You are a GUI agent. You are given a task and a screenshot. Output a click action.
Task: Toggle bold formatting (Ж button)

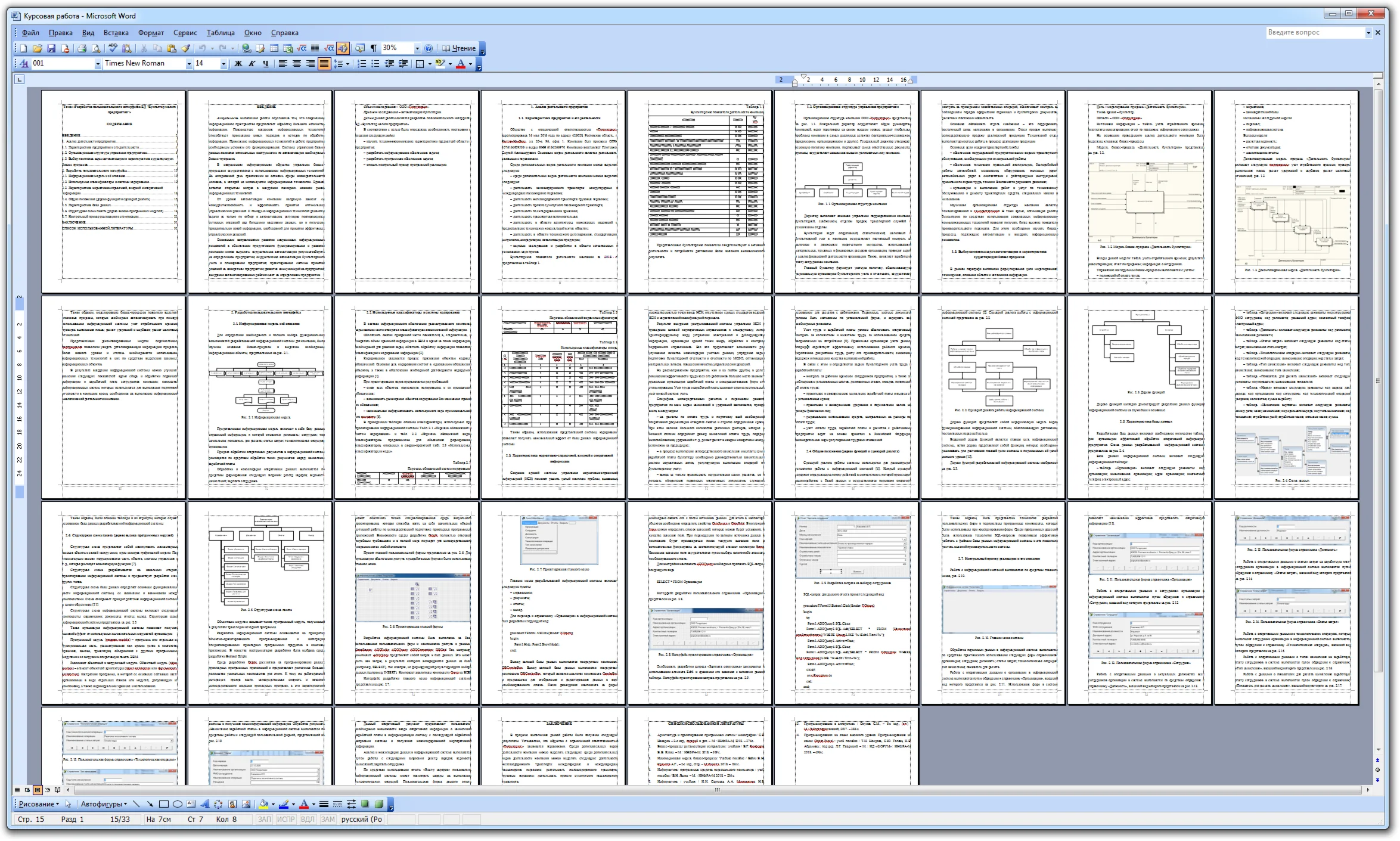[238, 63]
